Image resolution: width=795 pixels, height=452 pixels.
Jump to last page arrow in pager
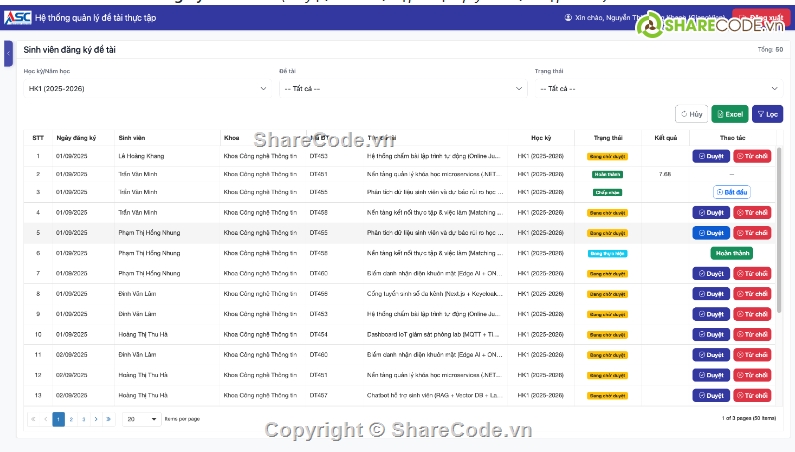108,419
